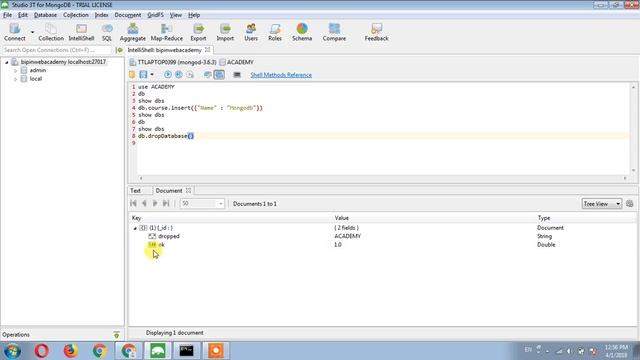Open the Aggregate tool
This screenshot has height=360, width=640.
coord(133,32)
